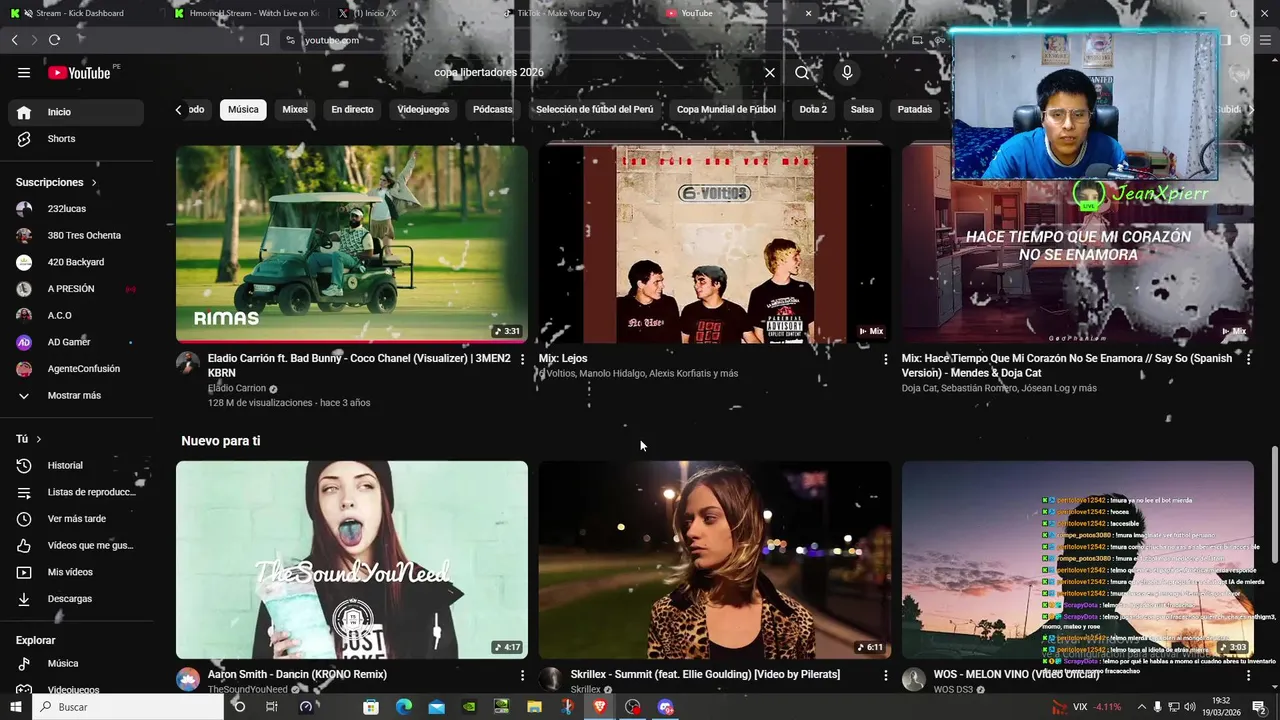Open the A.C.O subscription channel

click(x=76, y=316)
